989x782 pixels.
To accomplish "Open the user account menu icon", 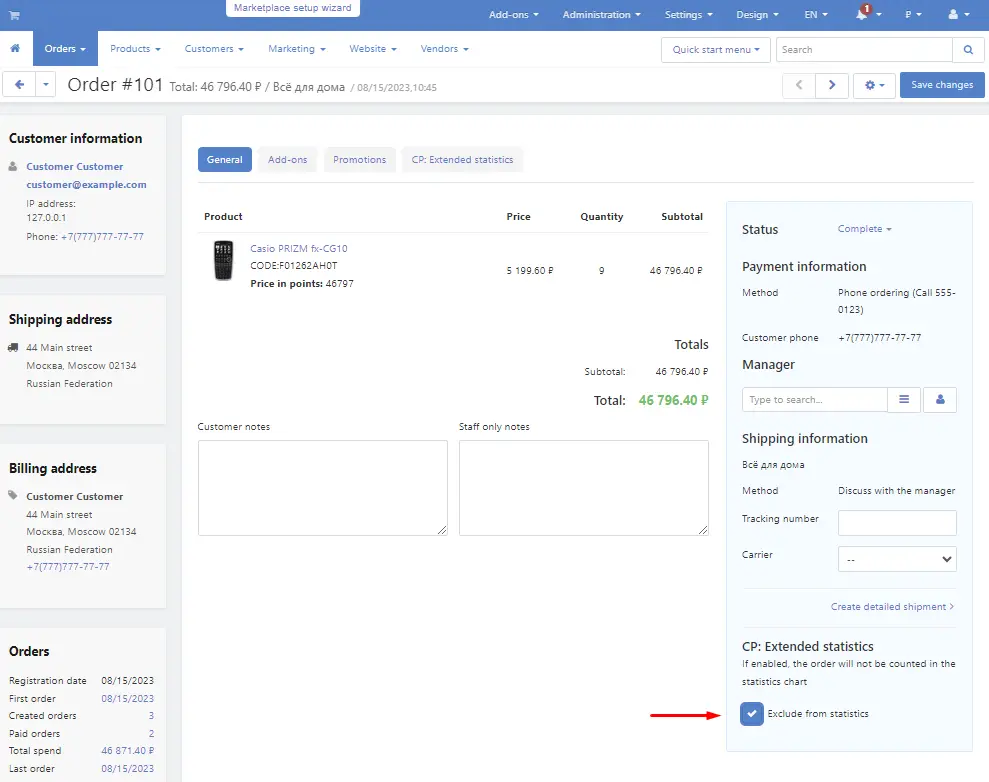I will click(959, 14).
